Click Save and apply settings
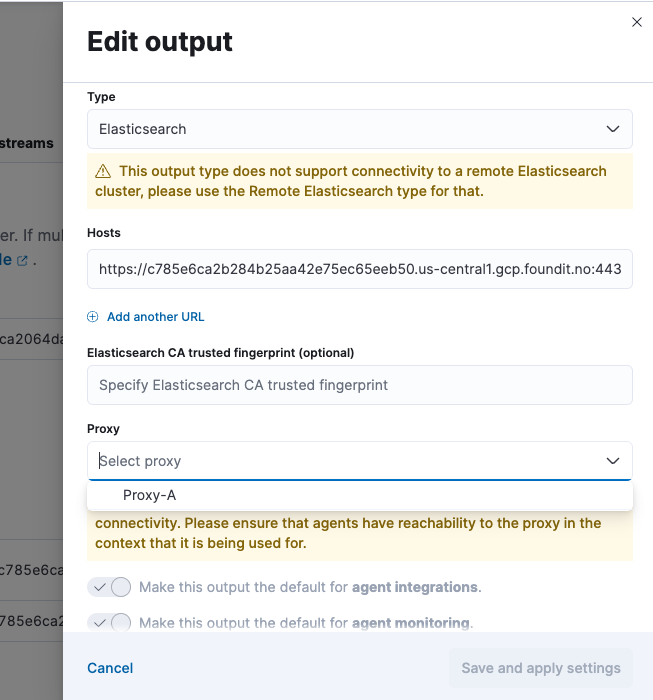 tap(541, 668)
